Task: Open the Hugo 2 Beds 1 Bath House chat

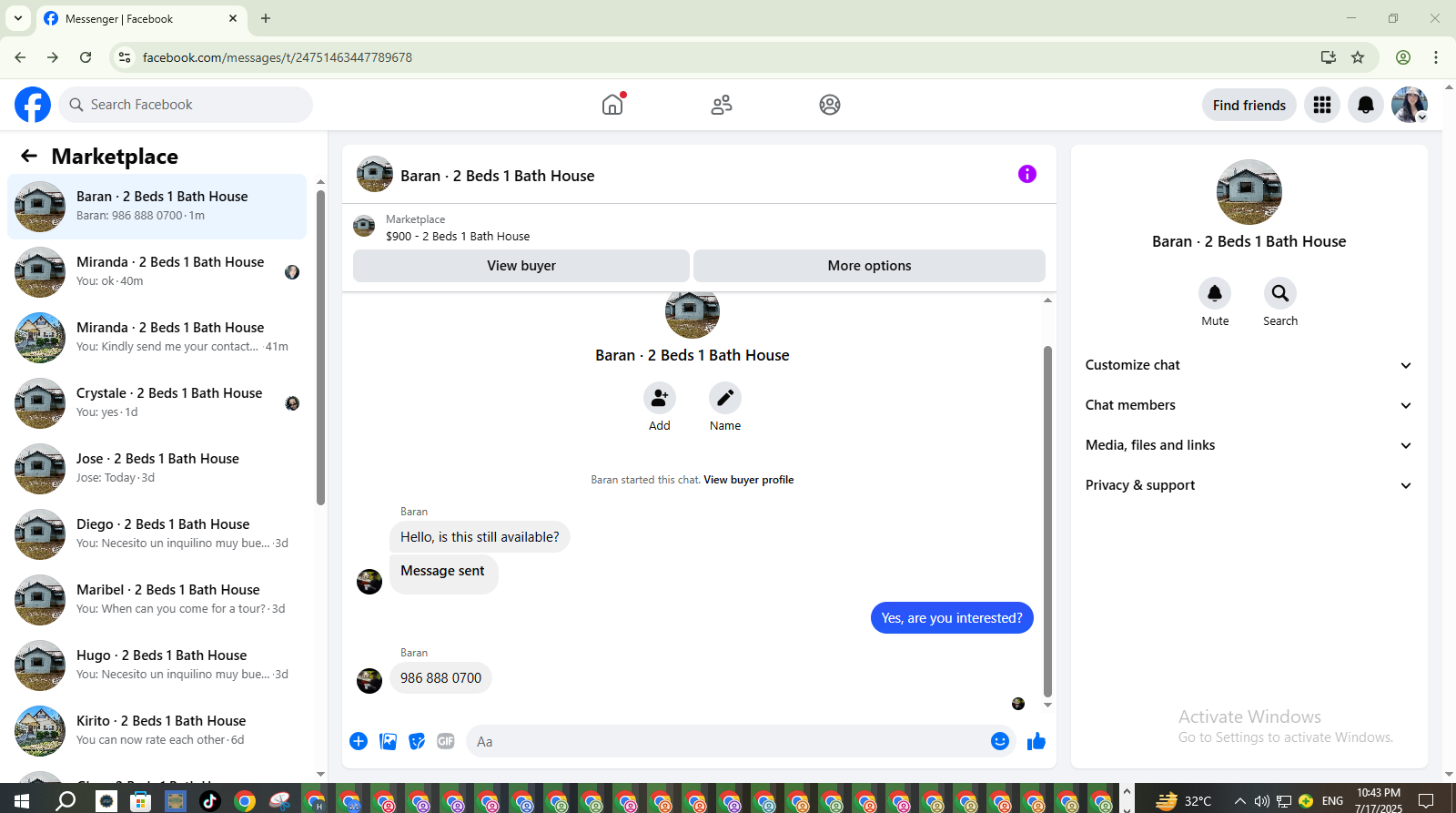Action: pyautogui.click(x=157, y=666)
